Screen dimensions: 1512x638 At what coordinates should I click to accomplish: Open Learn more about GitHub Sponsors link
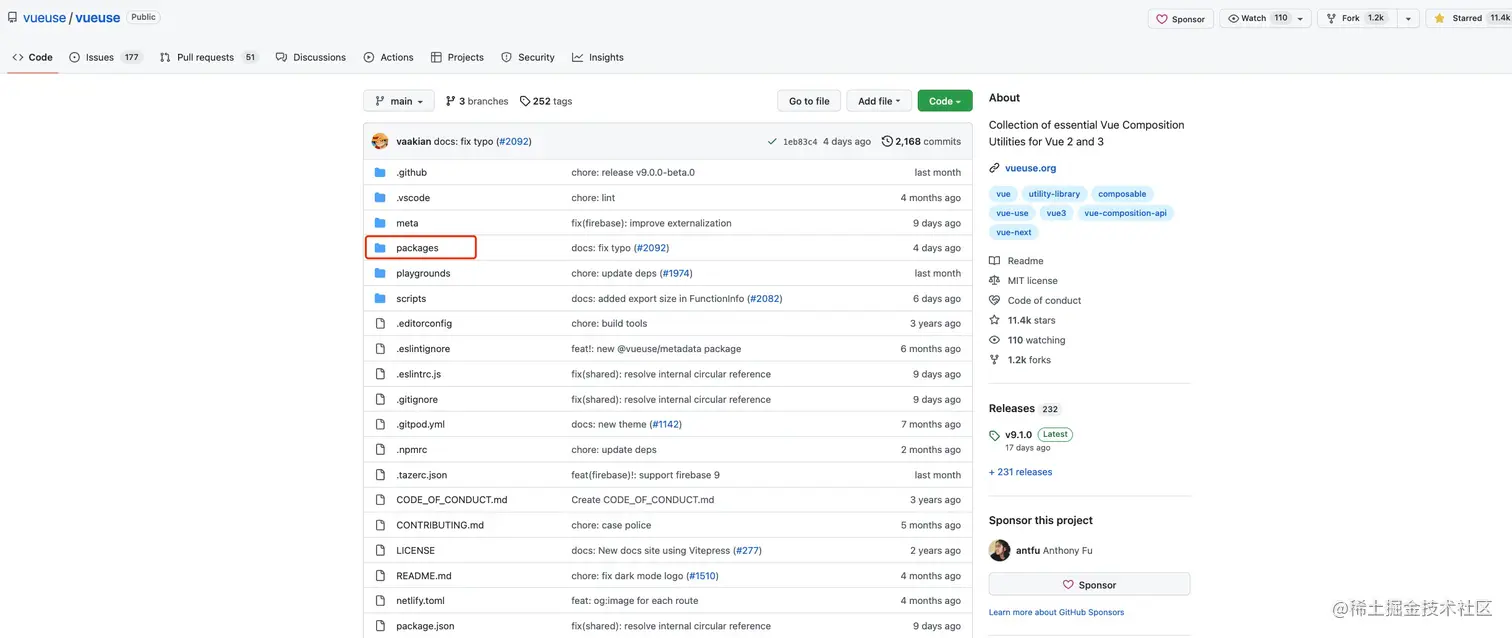point(1056,612)
